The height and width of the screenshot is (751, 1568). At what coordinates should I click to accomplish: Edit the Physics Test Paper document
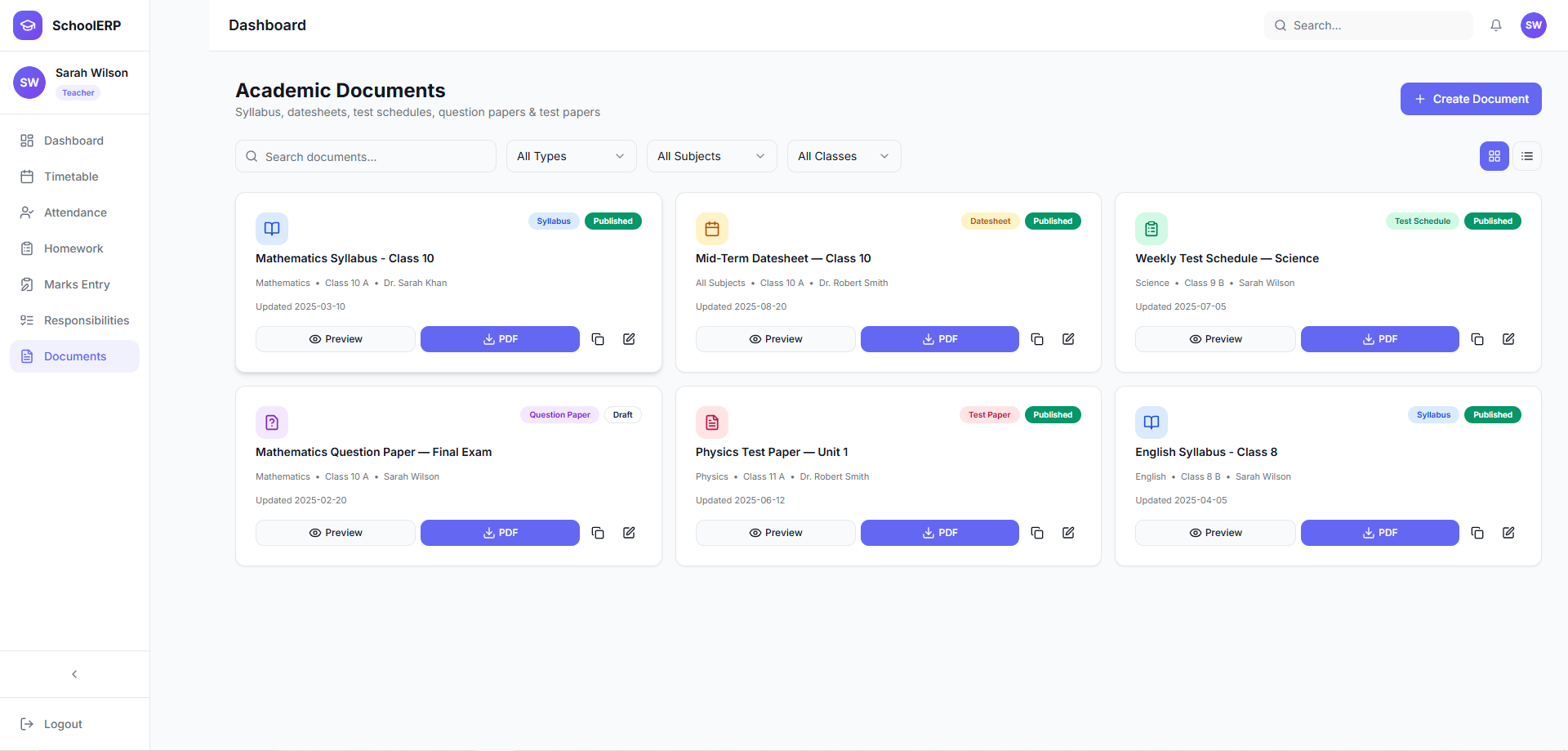(x=1068, y=533)
